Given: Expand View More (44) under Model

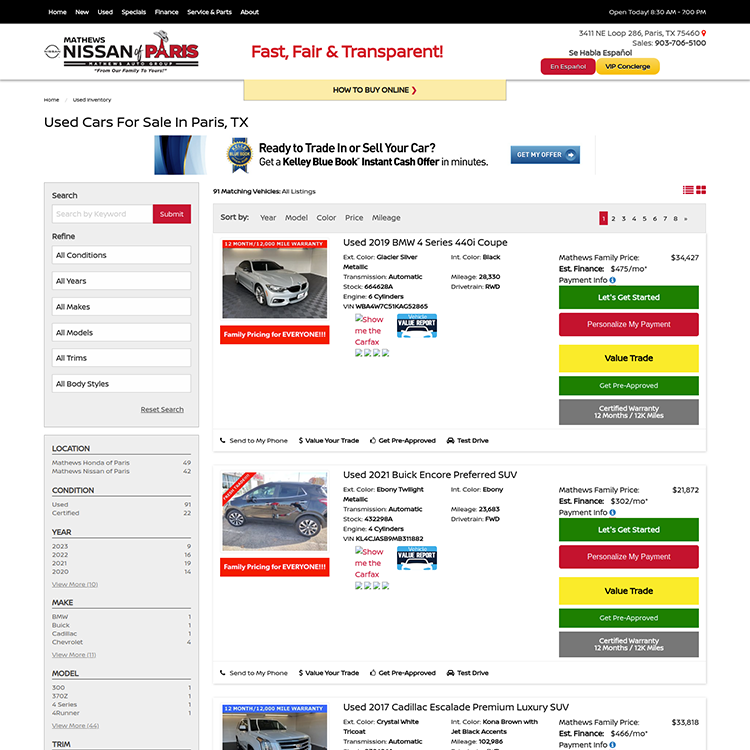Looking at the screenshot, I should tap(75, 726).
